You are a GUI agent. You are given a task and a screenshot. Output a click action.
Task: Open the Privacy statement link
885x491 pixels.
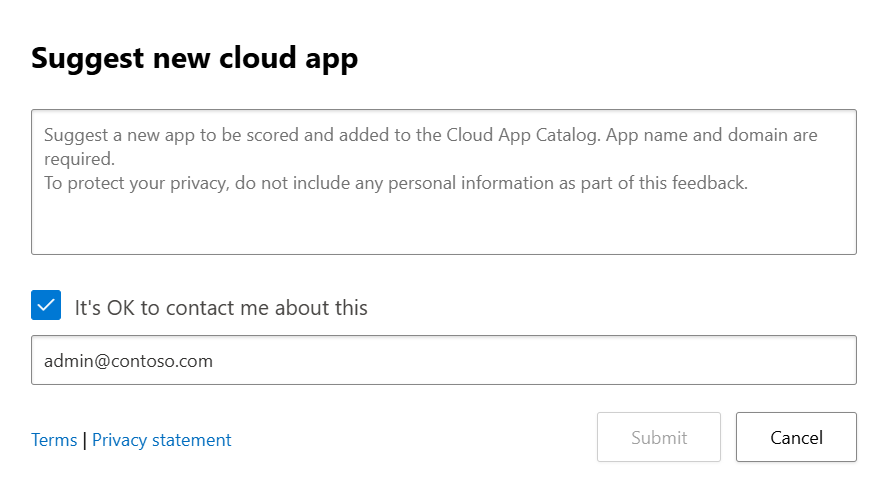(x=161, y=440)
